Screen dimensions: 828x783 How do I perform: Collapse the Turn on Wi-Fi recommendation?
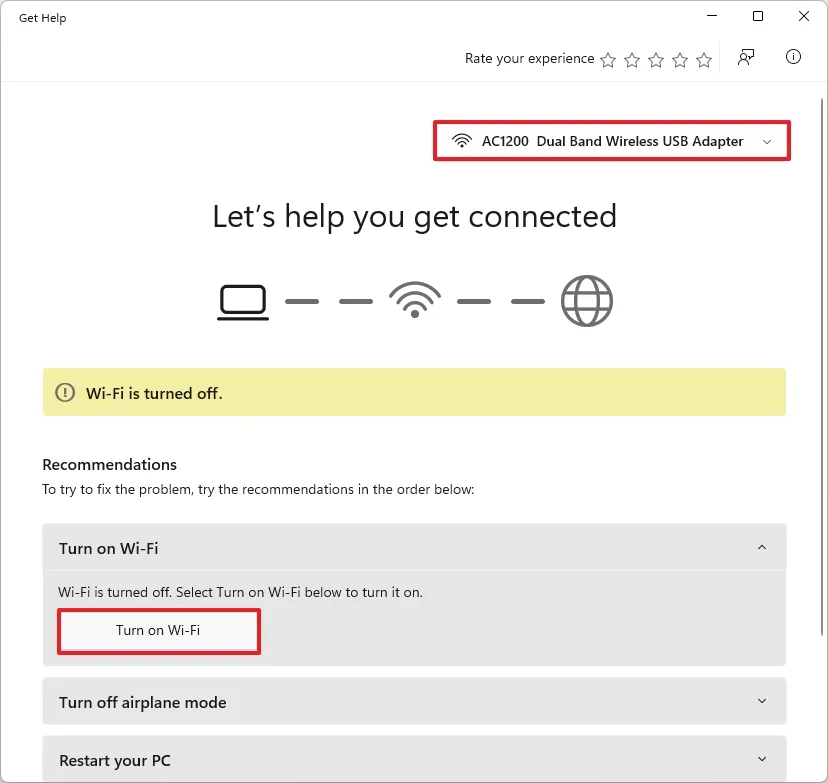tap(762, 548)
